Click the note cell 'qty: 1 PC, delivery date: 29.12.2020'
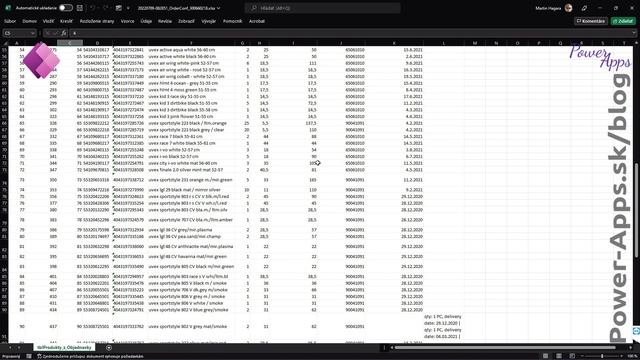 click(x=444, y=327)
